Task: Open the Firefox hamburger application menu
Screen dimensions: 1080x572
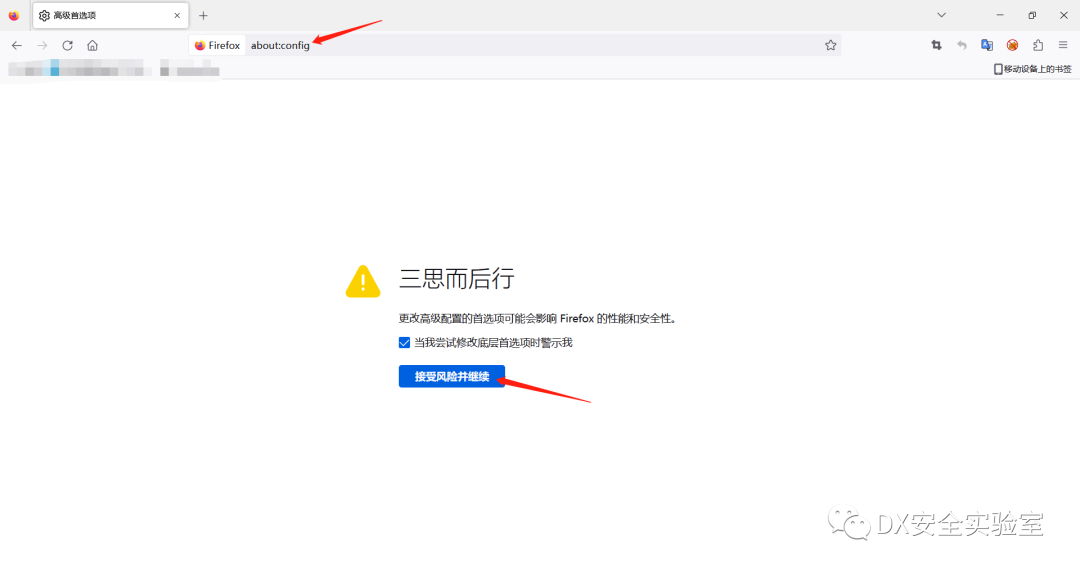Action: pos(1063,45)
